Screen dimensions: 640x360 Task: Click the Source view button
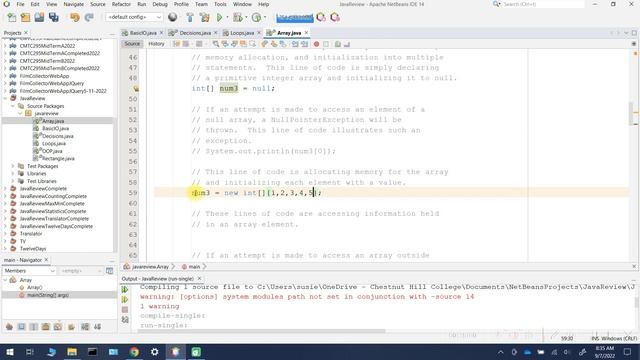pos(132,44)
